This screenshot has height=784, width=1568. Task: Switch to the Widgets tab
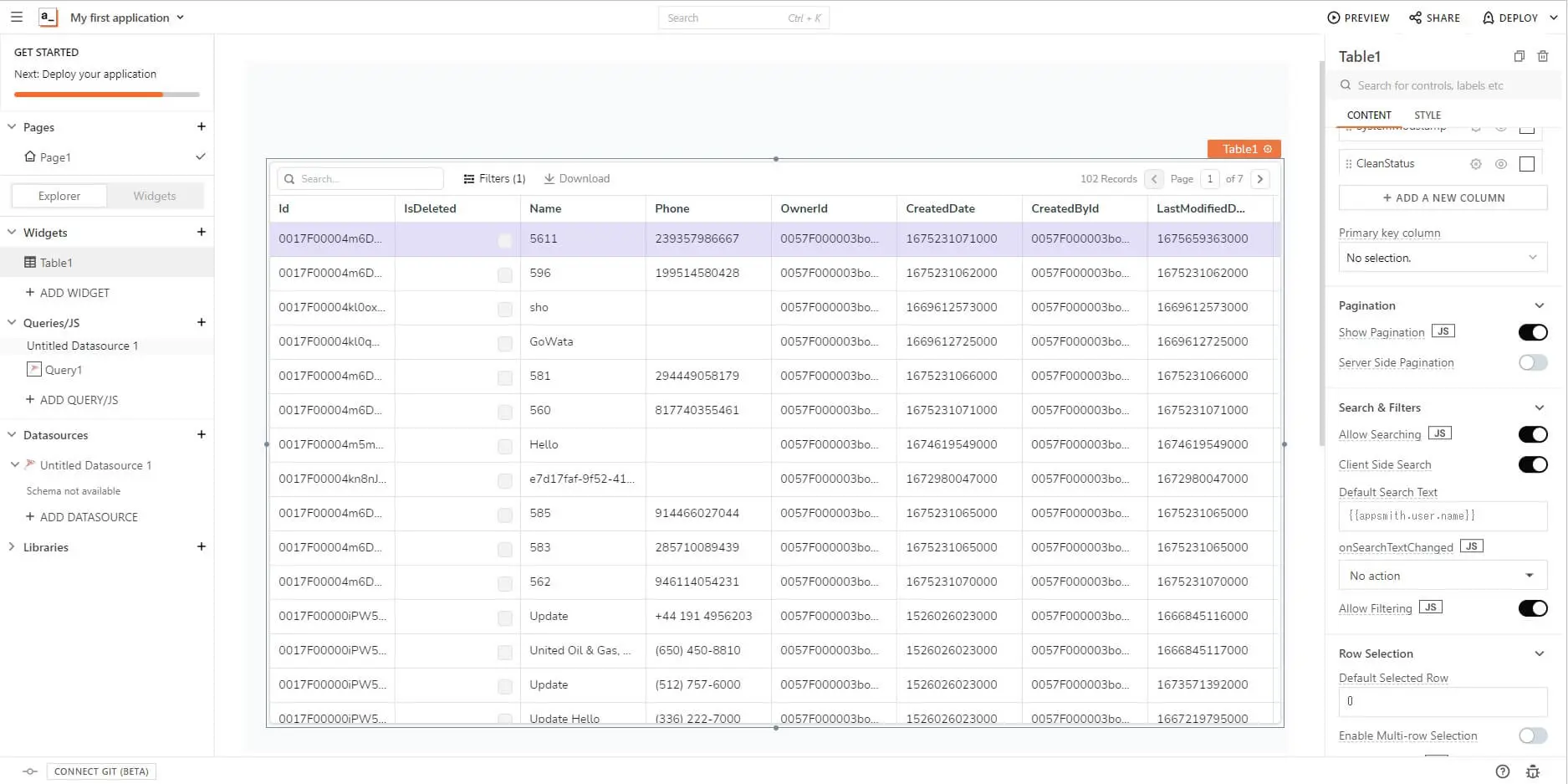[155, 196]
